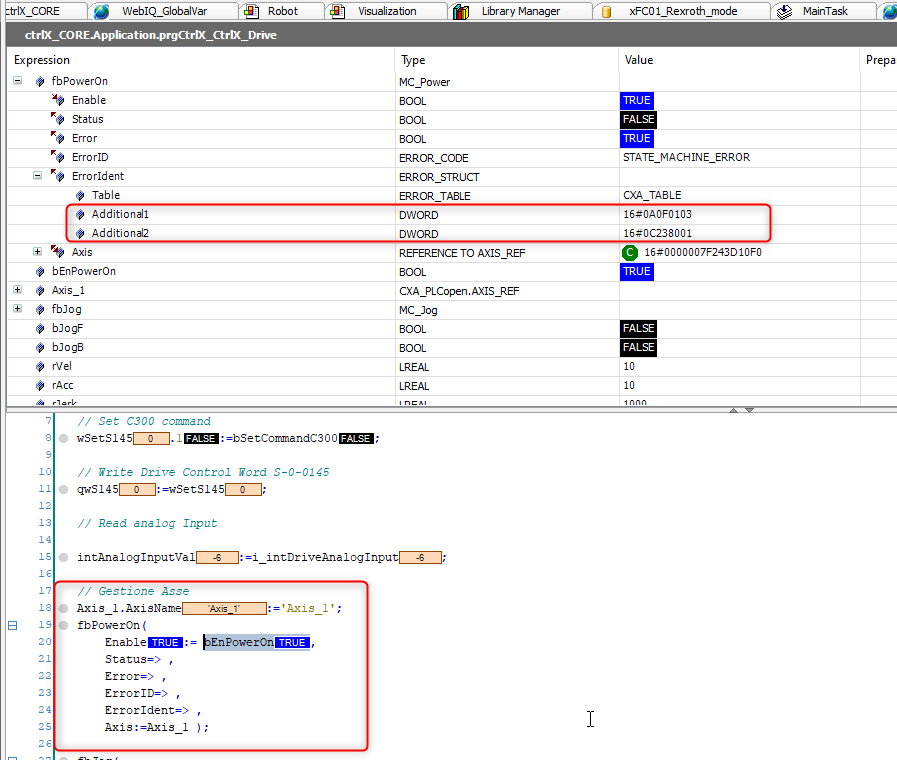Toggle breakpoint dot on line 18
The width and height of the screenshot is (897, 760).
pos(63,609)
